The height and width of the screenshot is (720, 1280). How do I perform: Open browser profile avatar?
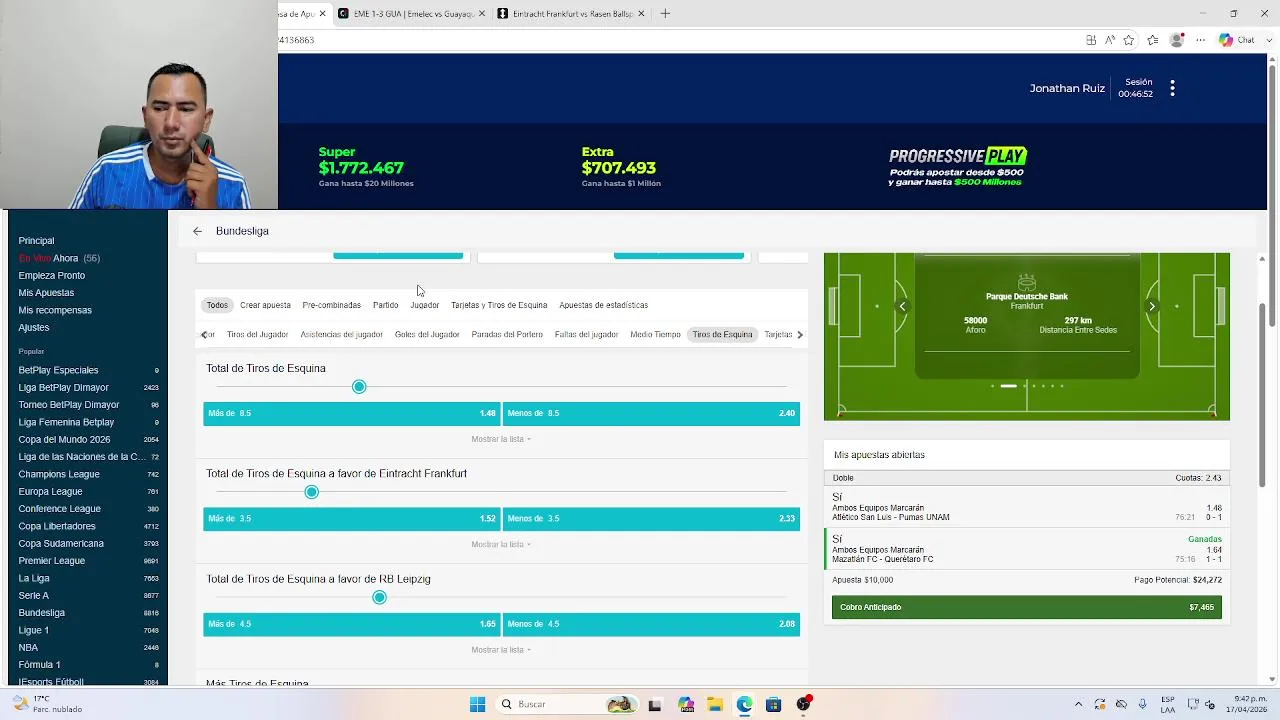(x=1177, y=40)
